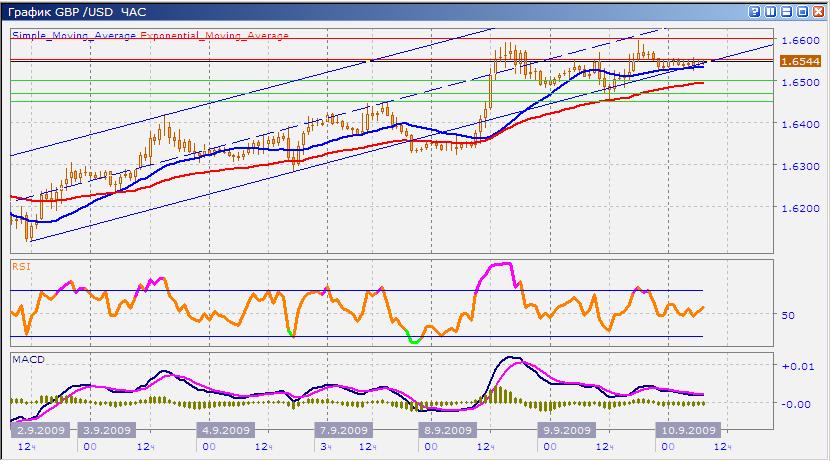
Task: Select the 4.9.2009 date marker
Action: tap(224, 429)
